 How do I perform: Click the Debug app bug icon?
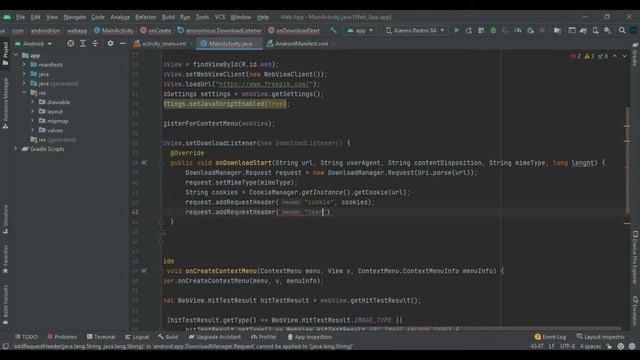[493, 30]
